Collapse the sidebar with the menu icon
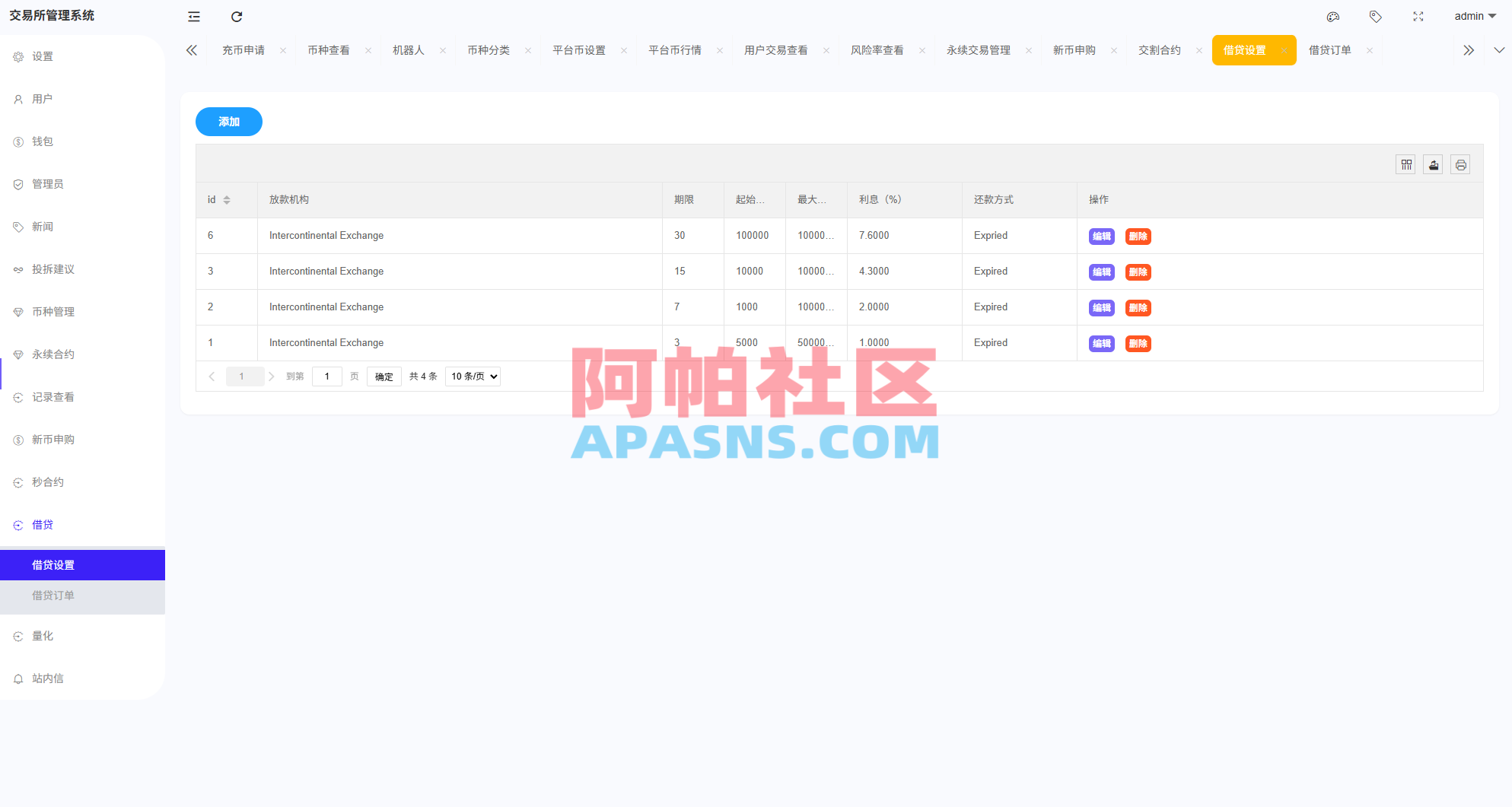 (x=193, y=16)
